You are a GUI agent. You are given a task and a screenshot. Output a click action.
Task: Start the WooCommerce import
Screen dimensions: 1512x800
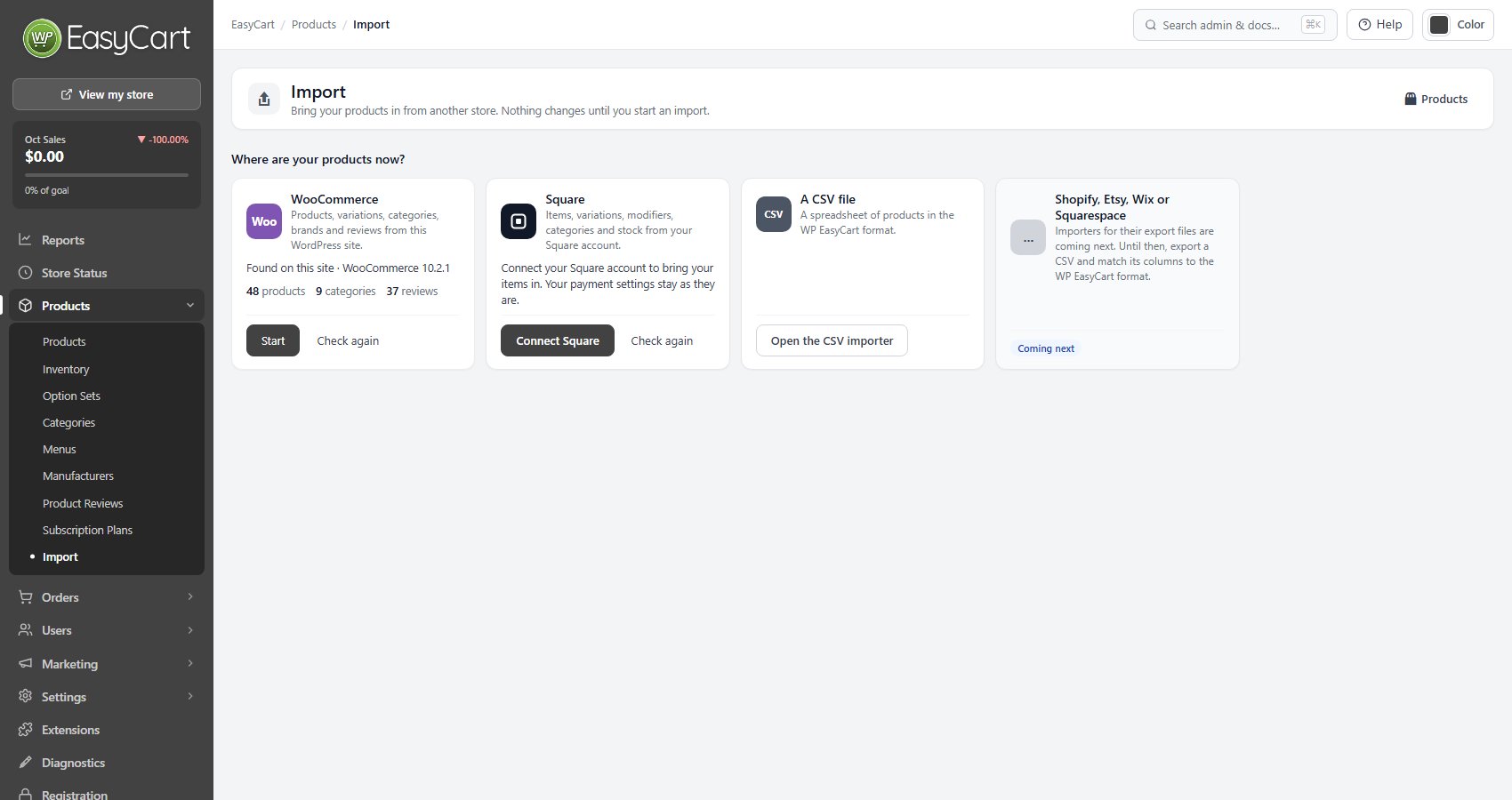pos(273,340)
